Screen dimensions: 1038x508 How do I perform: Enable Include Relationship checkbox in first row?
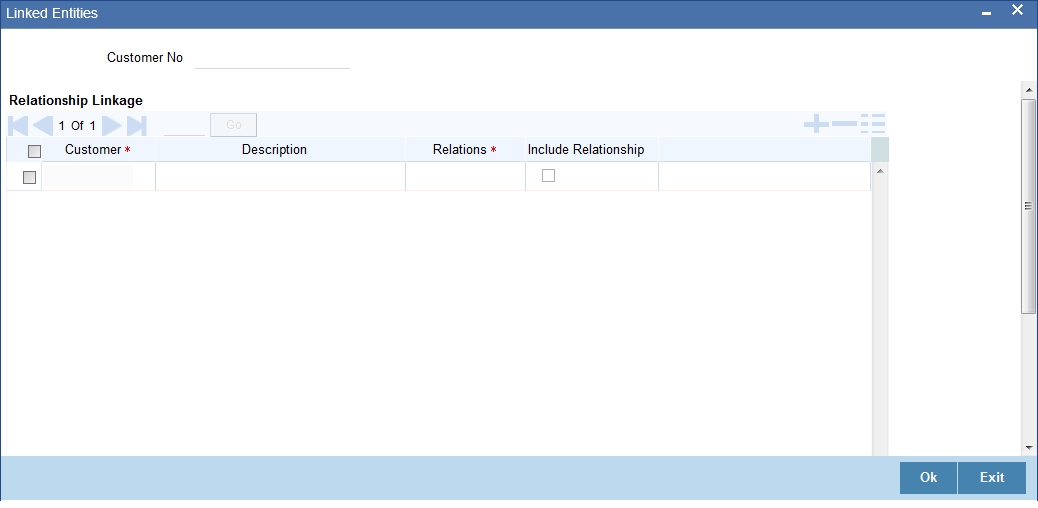click(x=548, y=176)
